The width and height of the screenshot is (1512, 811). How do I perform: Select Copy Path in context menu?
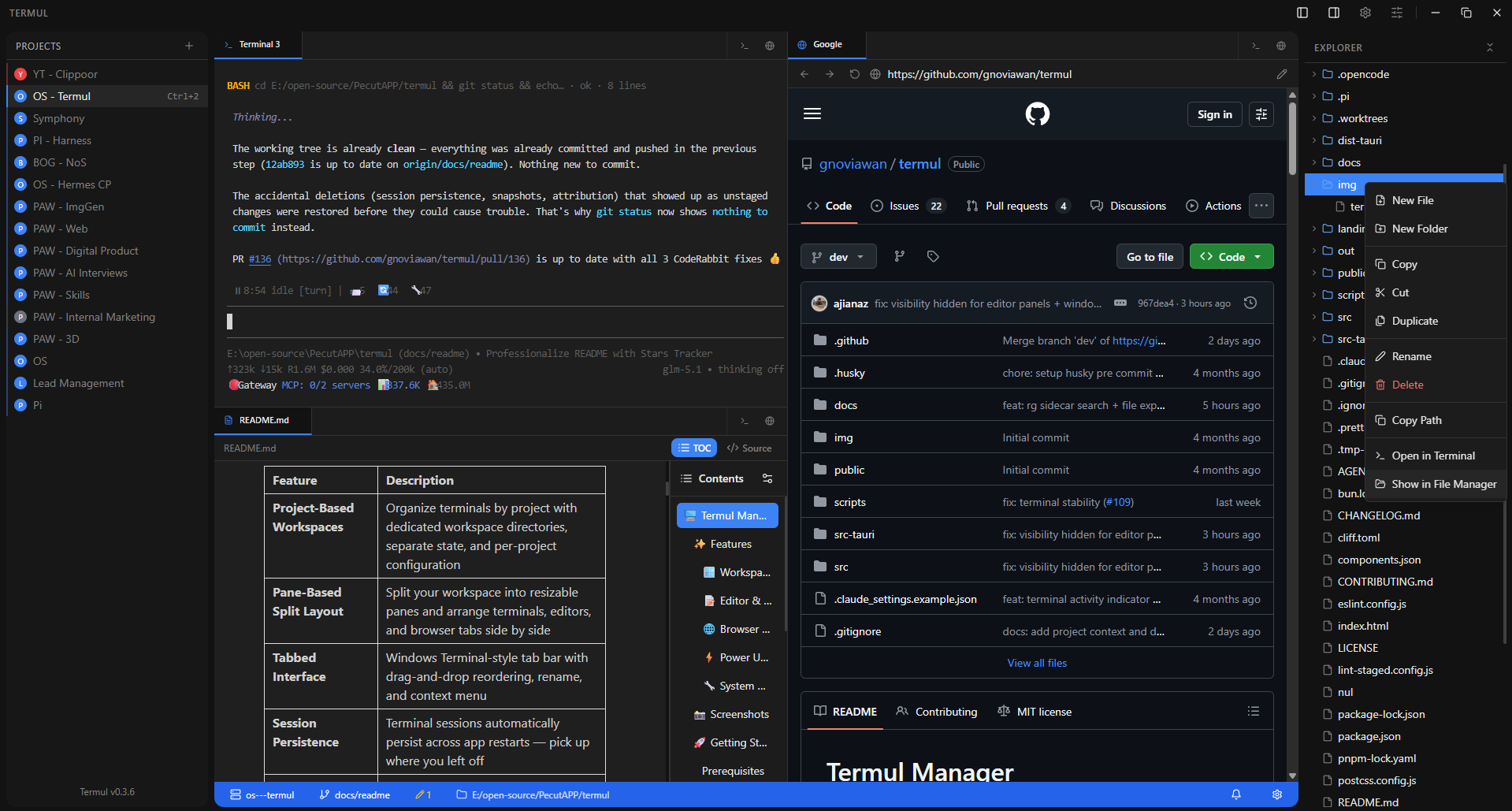[x=1436, y=420]
